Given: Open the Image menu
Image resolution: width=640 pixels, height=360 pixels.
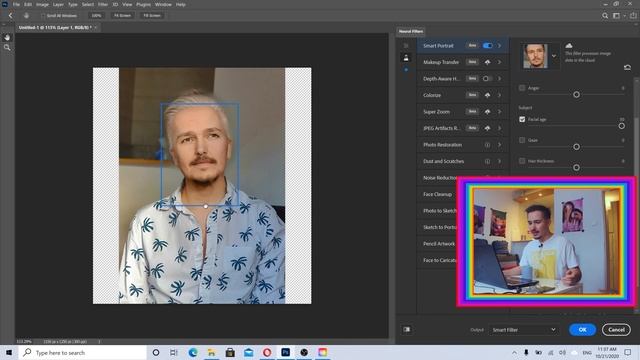Looking at the screenshot, I should coord(42,4).
